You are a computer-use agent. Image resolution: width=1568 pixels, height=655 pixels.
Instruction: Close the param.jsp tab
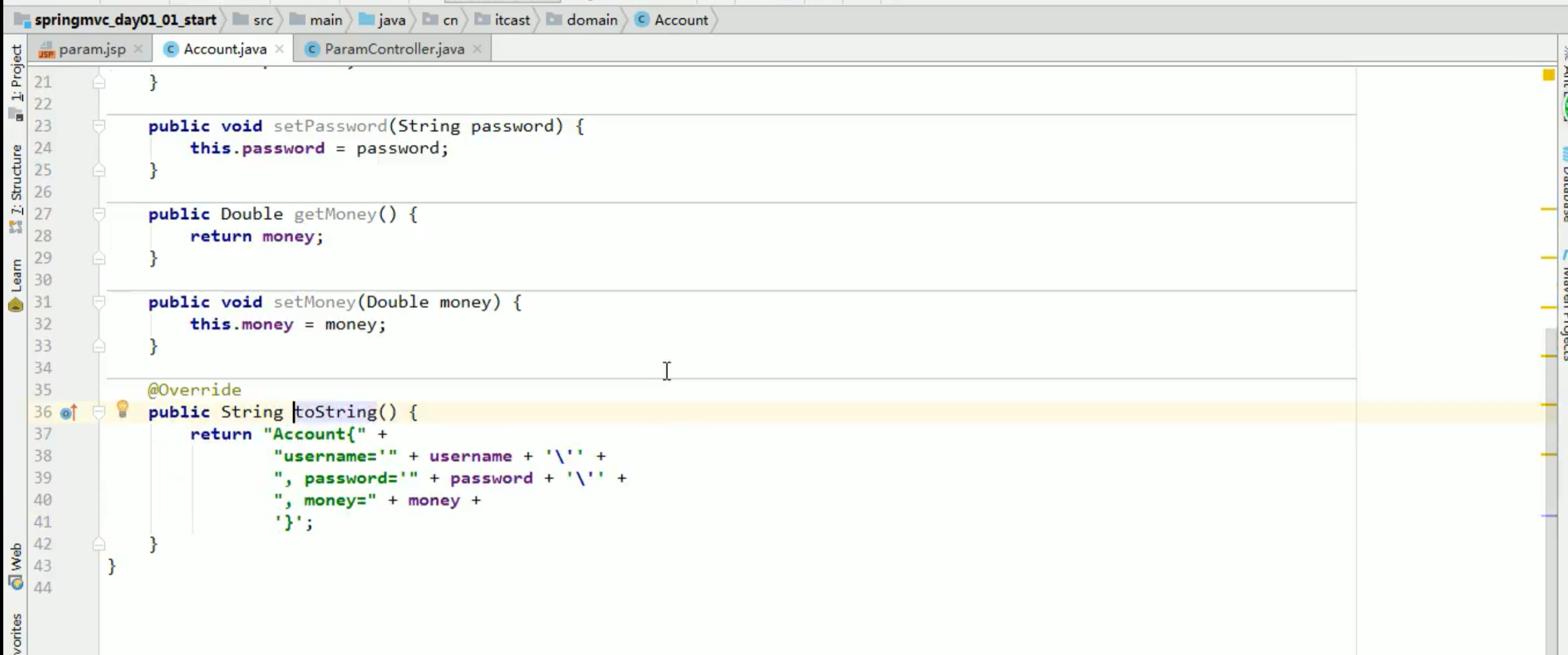coord(138,49)
